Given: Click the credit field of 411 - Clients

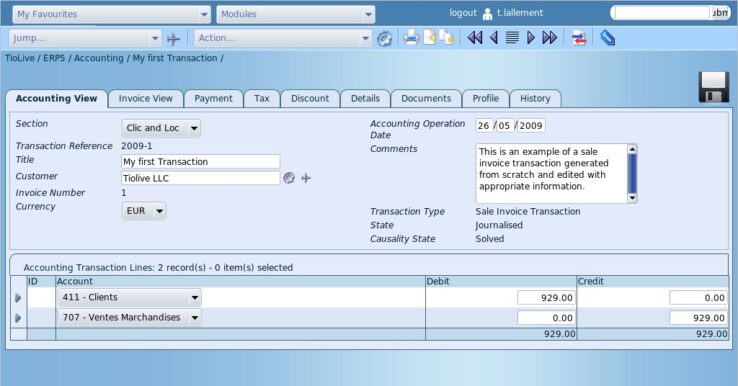Looking at the screenshot, I should point(698,298).
